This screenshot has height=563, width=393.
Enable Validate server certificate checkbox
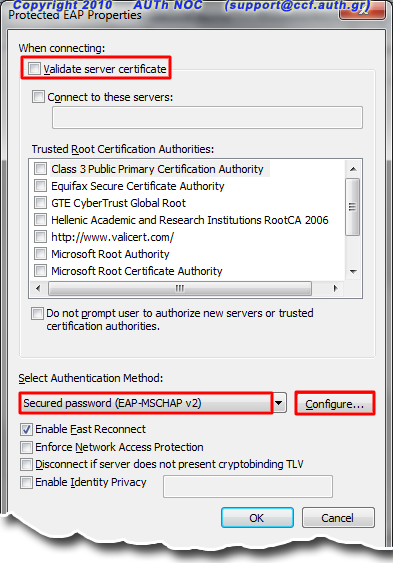pyautogui.click(x=35, y=68)
